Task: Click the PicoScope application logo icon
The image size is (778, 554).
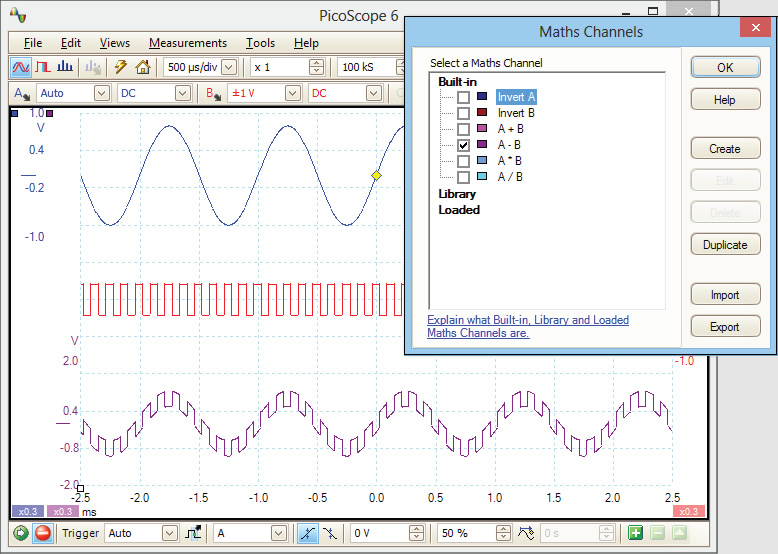Action: coord(18,15)
